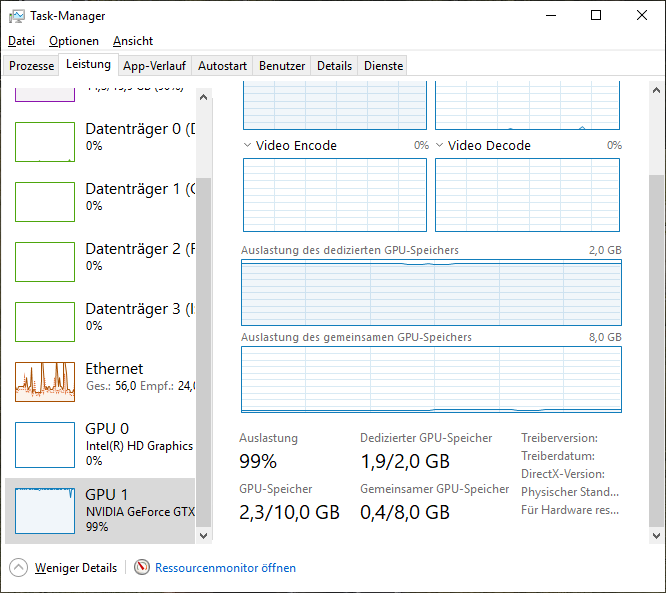Open Ressourcenmonitor öffnen link
Viewport: 666px width, 593px height.
tap(225, 568)
